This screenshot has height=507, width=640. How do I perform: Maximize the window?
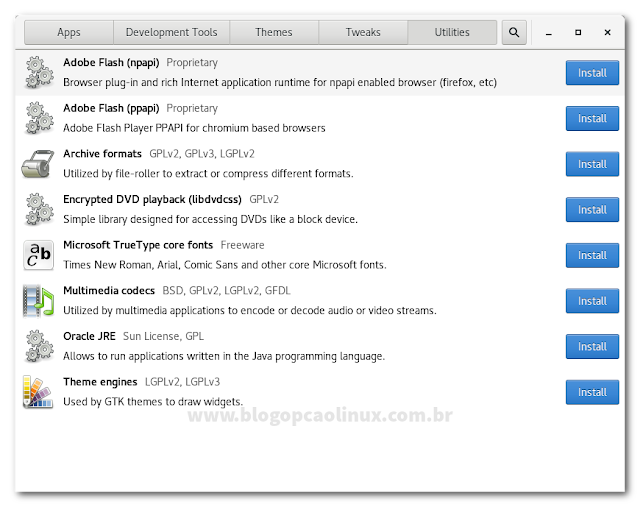click(578, 32)
